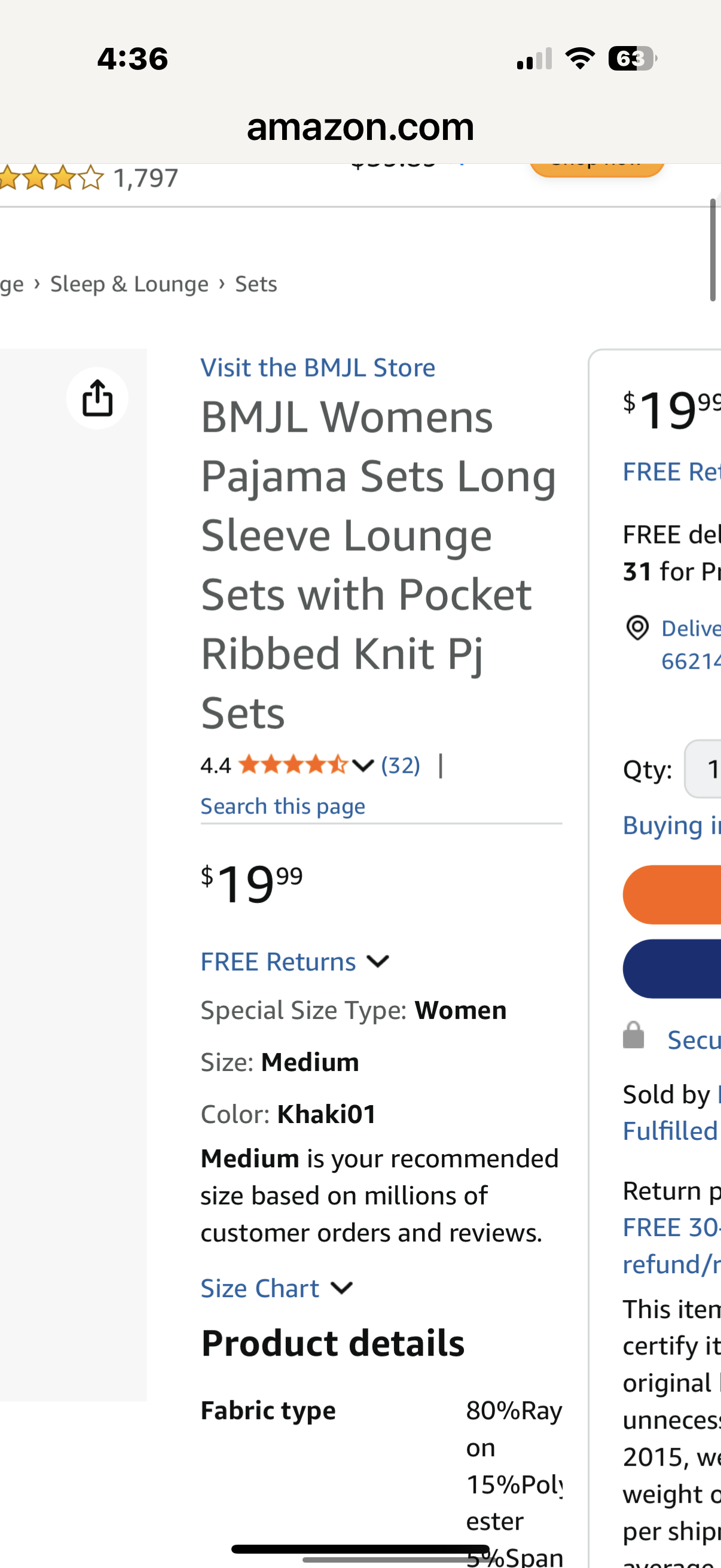721x1568 pixels.
Task: Share the product page via the share icon
Action: point(97,398)
